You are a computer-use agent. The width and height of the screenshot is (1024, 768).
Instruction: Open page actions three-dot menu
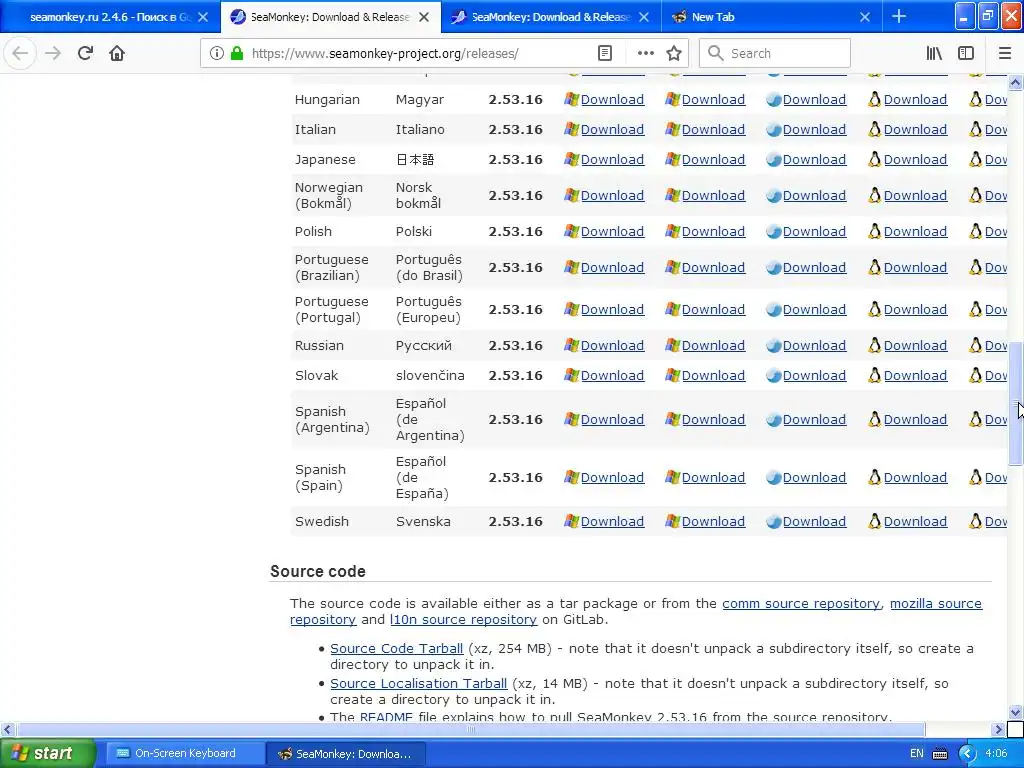click(x=645, y=54)
